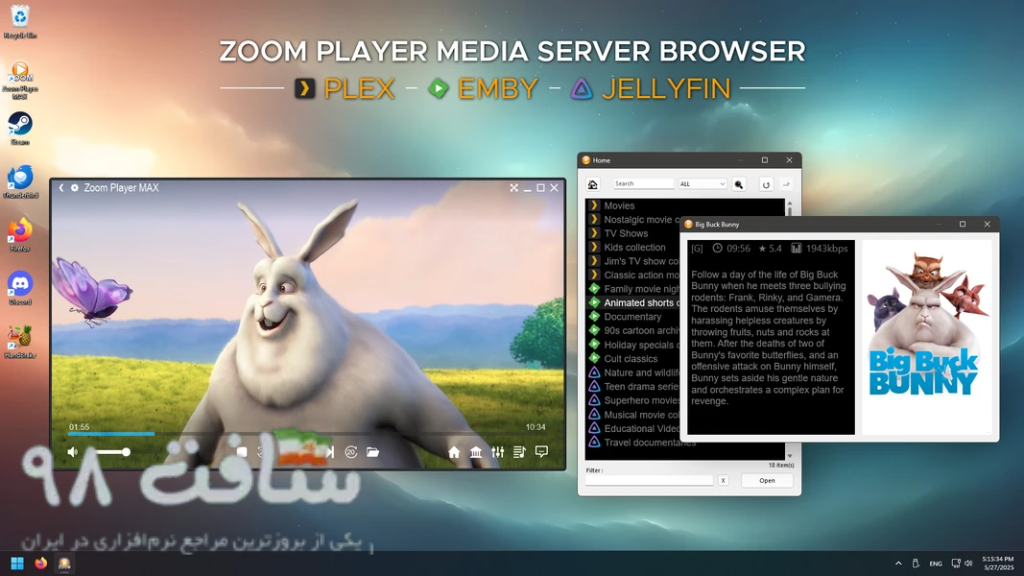
Task: Select the Holiday specials entry
Action: coord(633,345)
